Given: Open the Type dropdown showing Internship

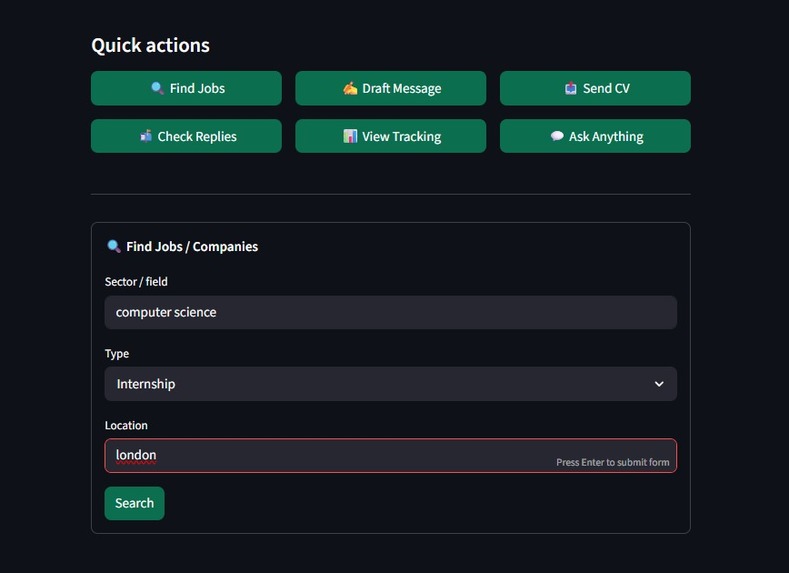Looking at the screenshot, I should pyautogui.click(x=390, y=384).
